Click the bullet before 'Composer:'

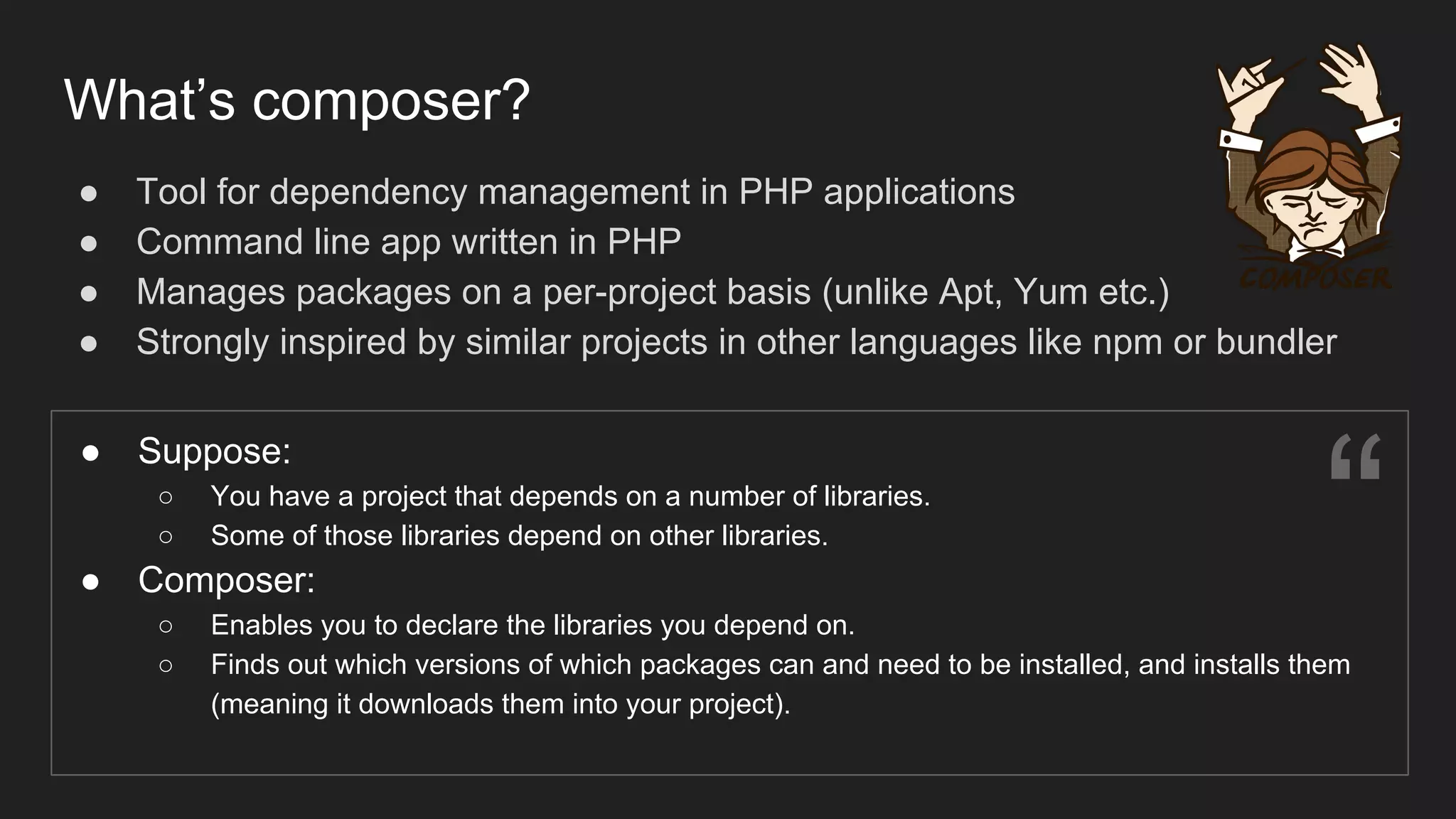tap(90, 582)
